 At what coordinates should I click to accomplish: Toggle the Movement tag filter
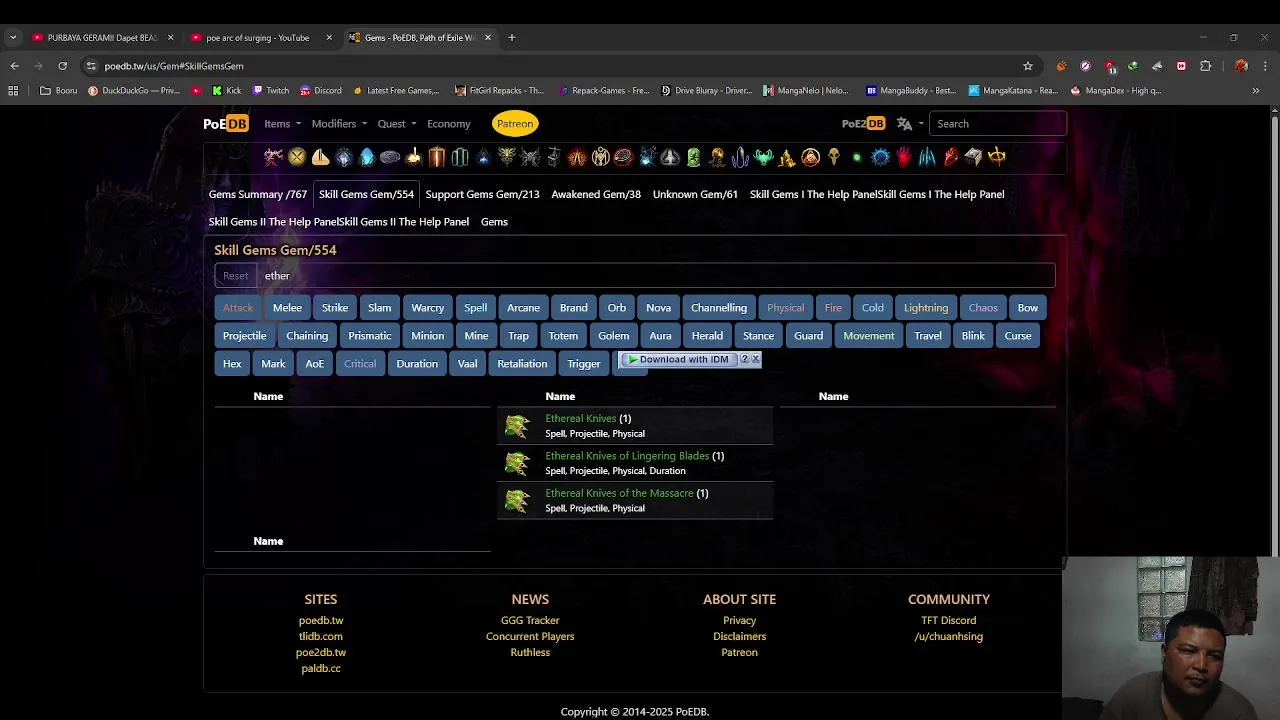click(x=869, y=336)
